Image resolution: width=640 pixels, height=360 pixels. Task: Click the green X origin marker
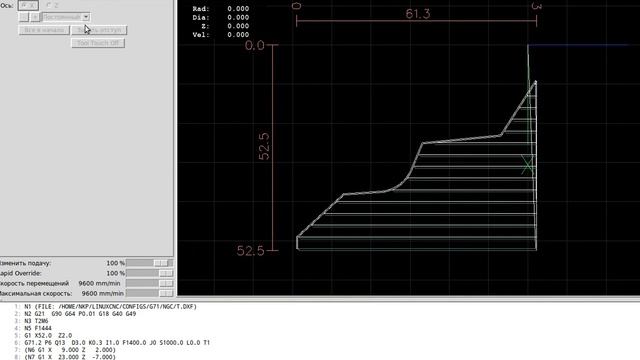(x=527, y=165)
